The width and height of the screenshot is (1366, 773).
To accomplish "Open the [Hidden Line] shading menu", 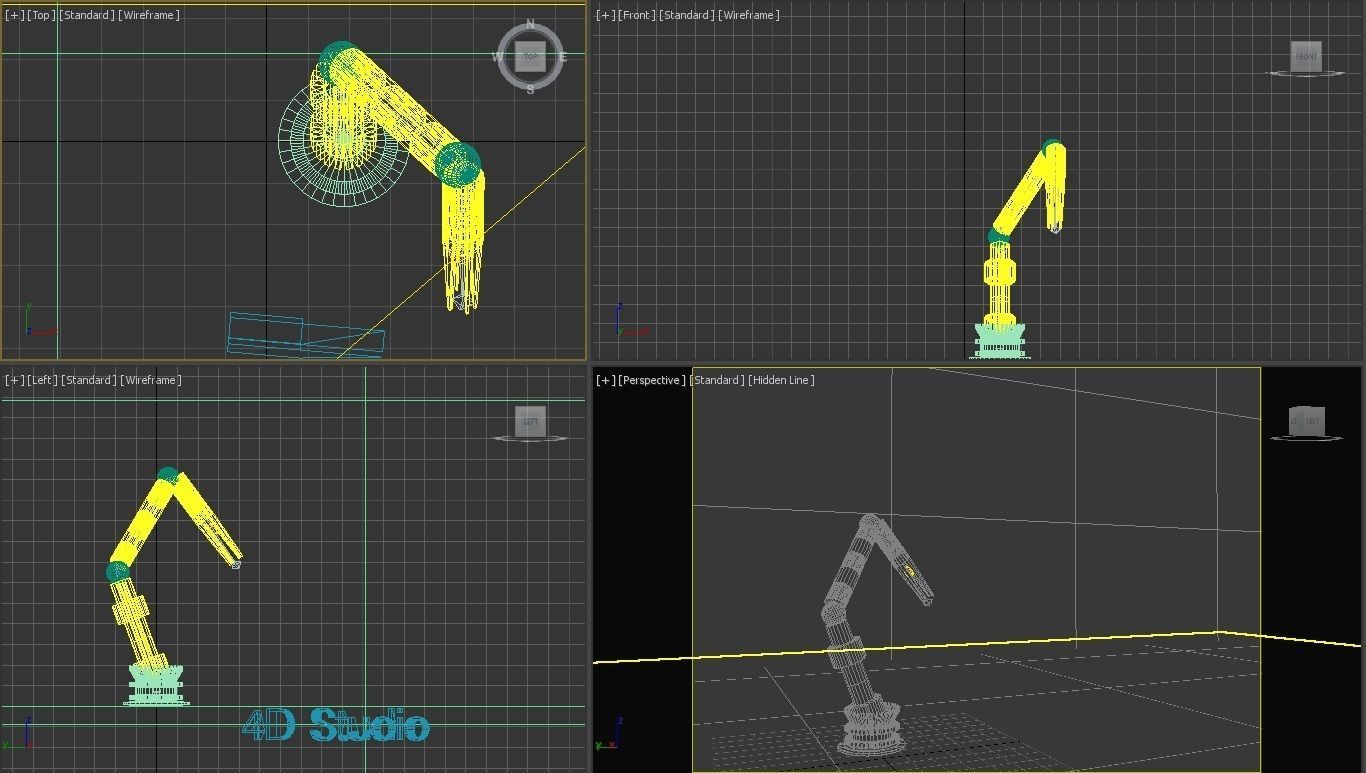I will [781, 380].
